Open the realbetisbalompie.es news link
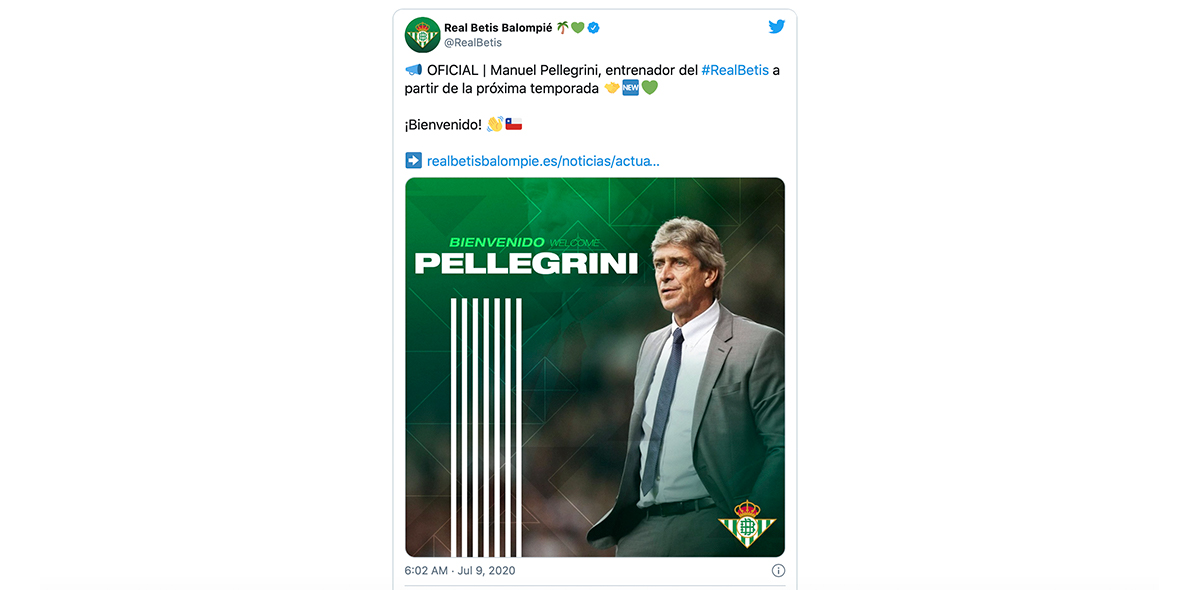This screenshot has width=1200, height=590. [543, 160]
